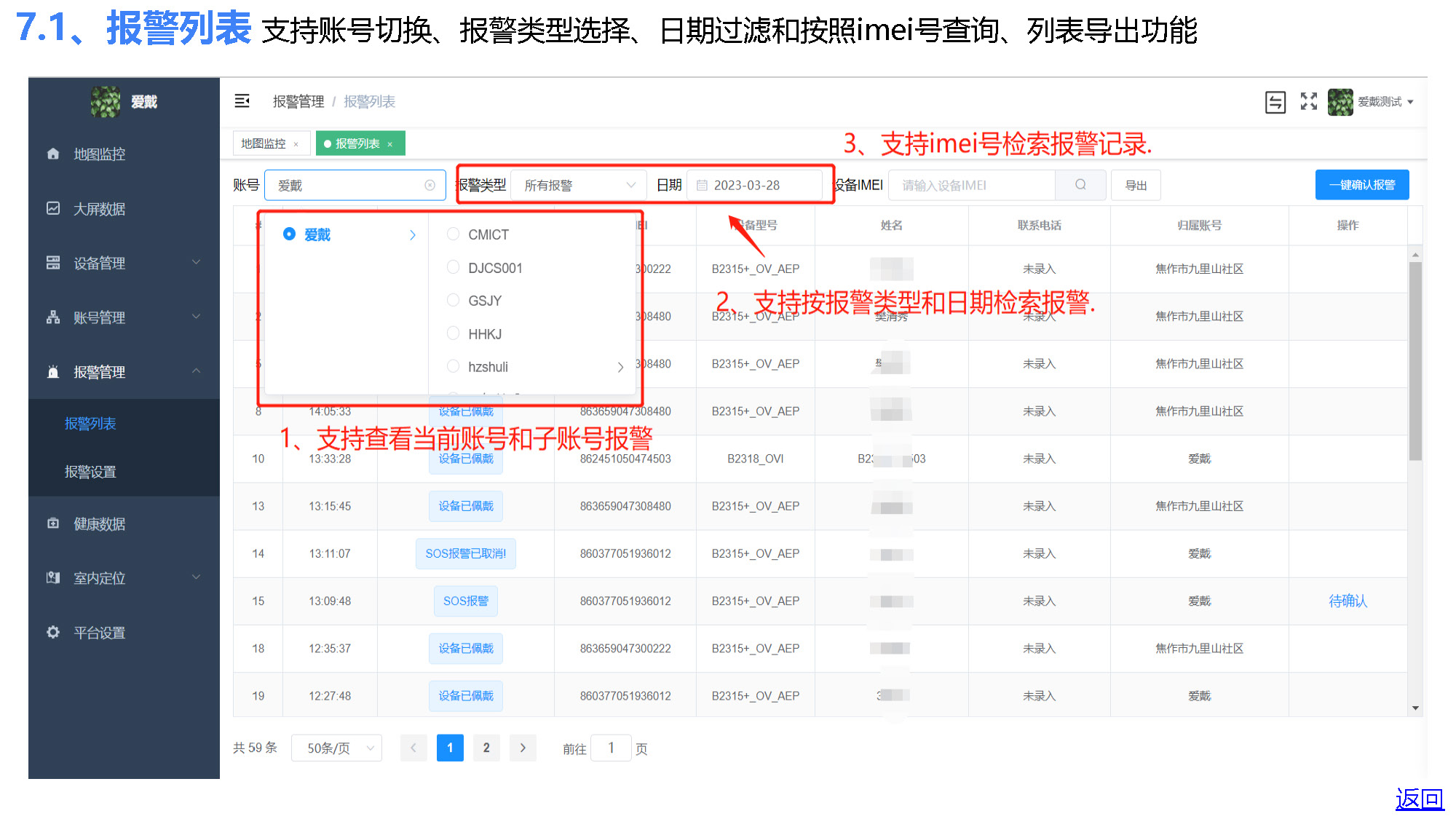Click IMEI 862451050474503 cell
The image size is (1456, 819).
click(x=625, y=459)
